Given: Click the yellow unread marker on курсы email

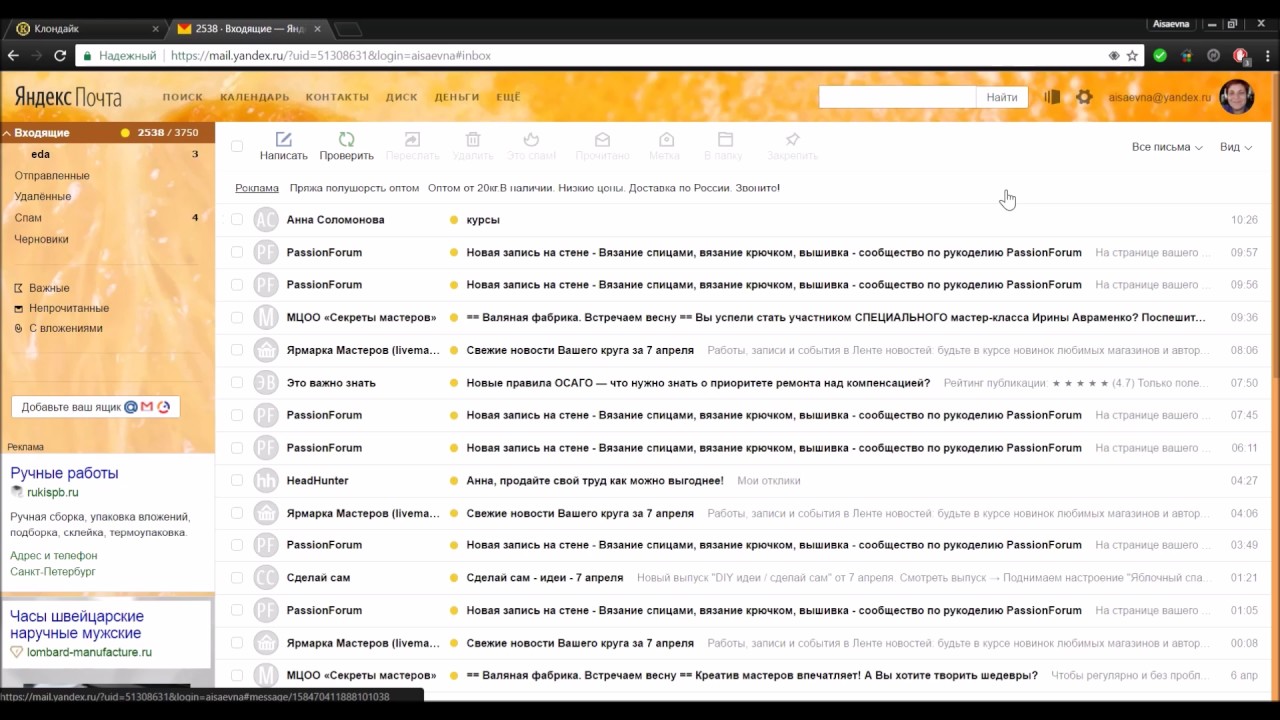Looking at the screenshot, I should [454, 220].
